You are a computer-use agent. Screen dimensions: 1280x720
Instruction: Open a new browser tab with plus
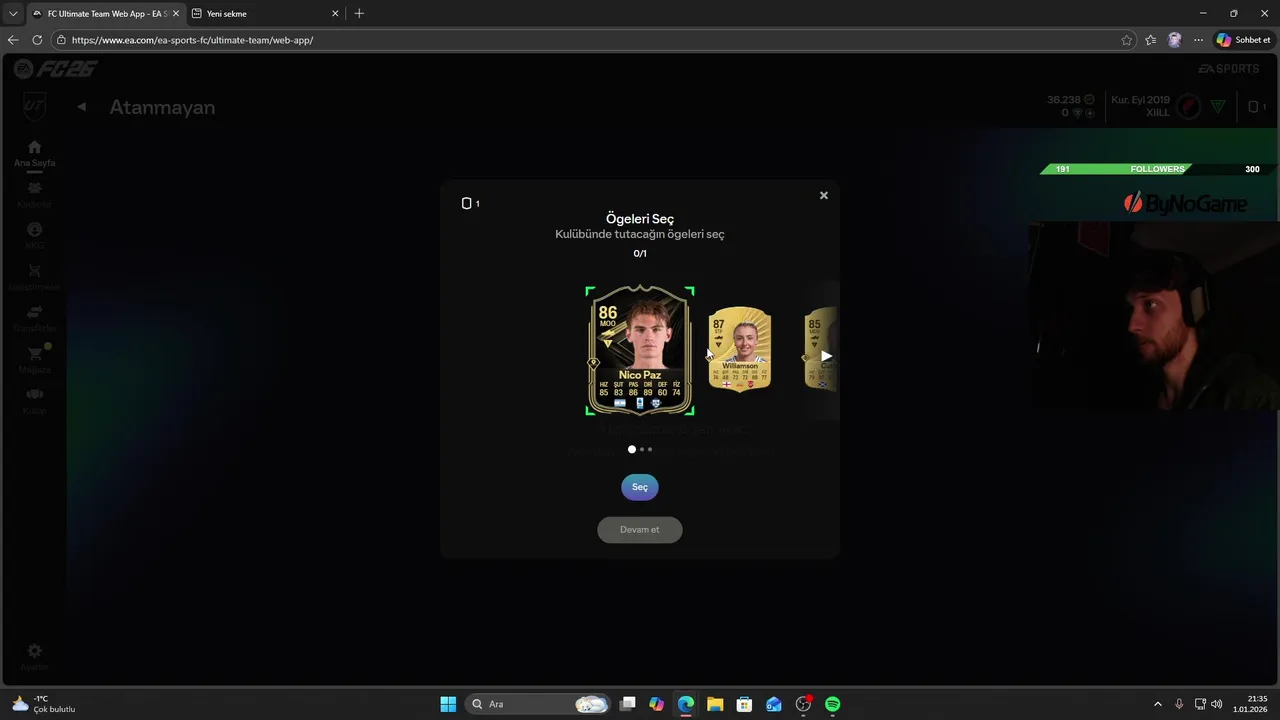coord(359,14)
